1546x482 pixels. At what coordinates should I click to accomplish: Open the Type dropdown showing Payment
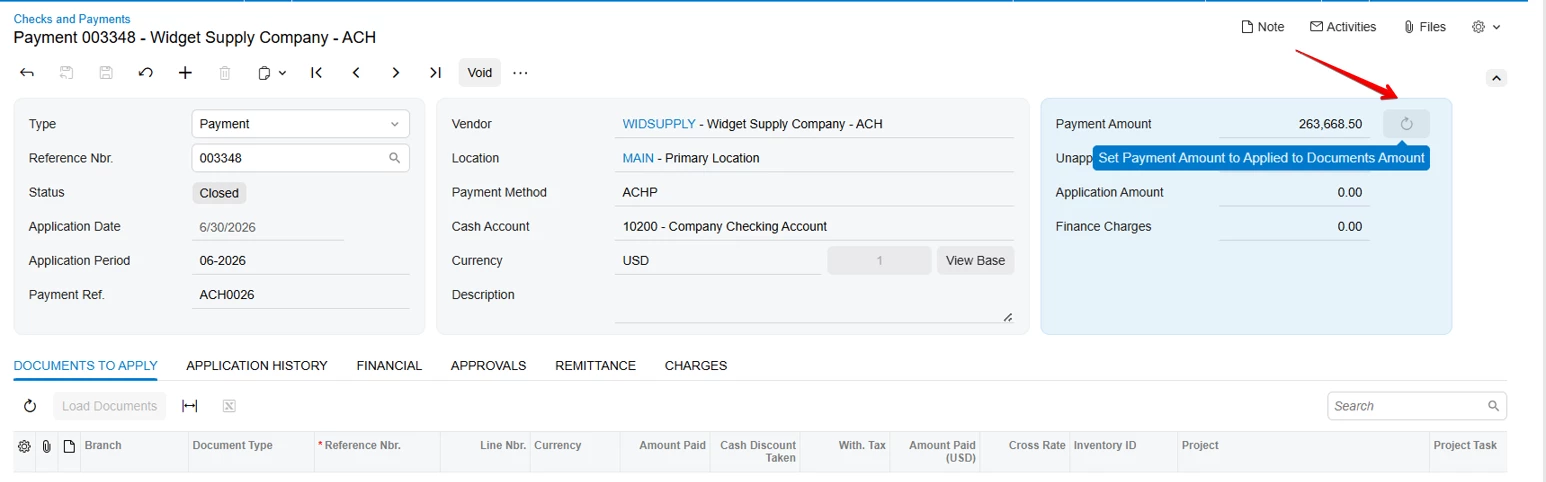click(x=300, y=124)
